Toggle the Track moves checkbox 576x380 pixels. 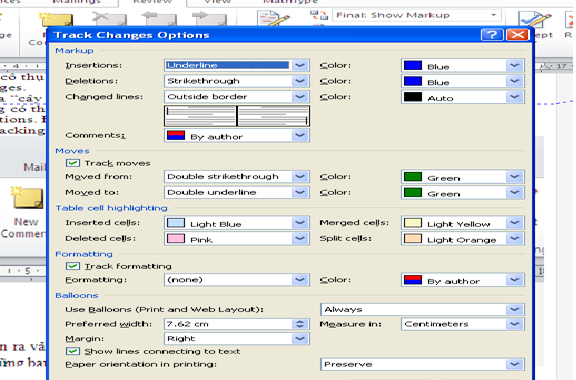(x=73, y=163)
